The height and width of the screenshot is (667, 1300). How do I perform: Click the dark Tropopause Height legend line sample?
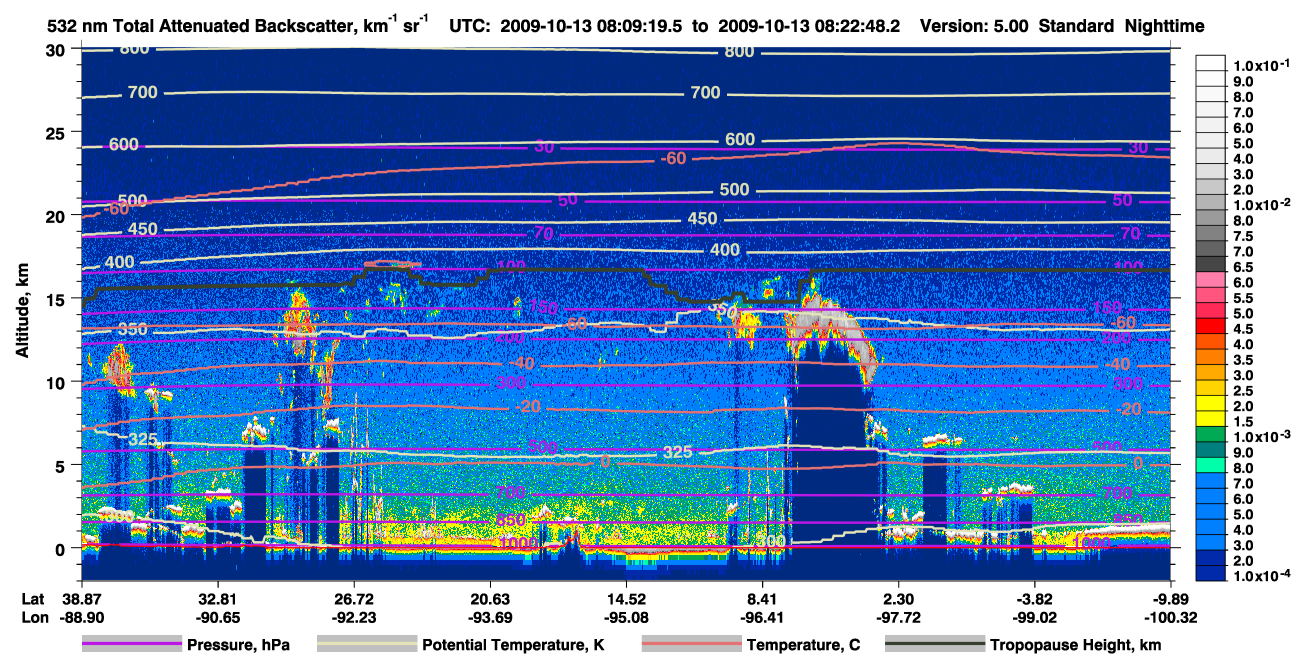(934, 645)
